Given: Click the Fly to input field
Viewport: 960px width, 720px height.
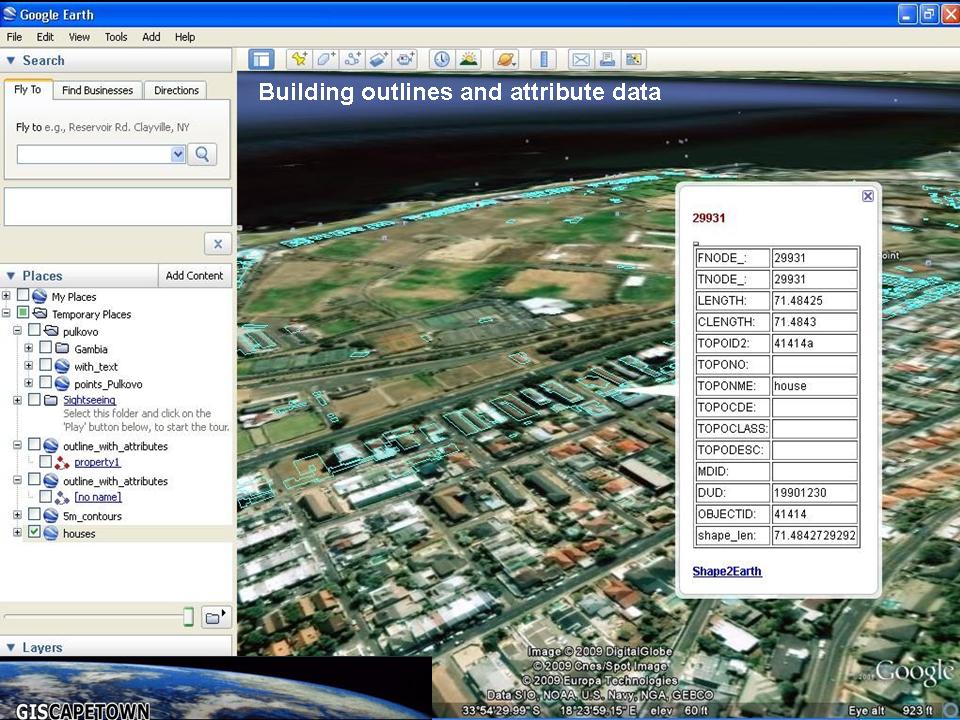Looking at the screenshot, I should [94, 154].
